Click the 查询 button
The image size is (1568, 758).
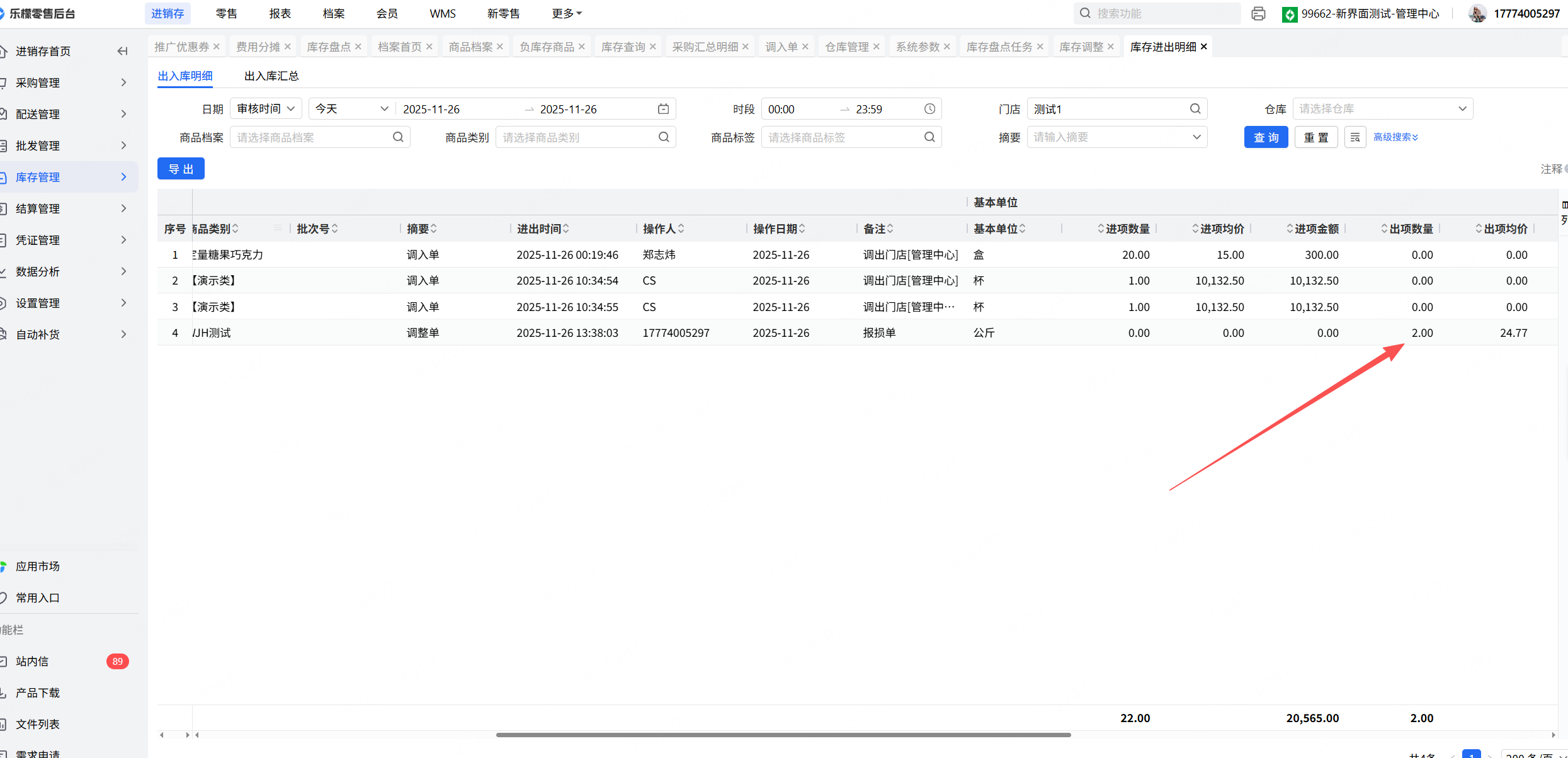[x=1266, y=137]
